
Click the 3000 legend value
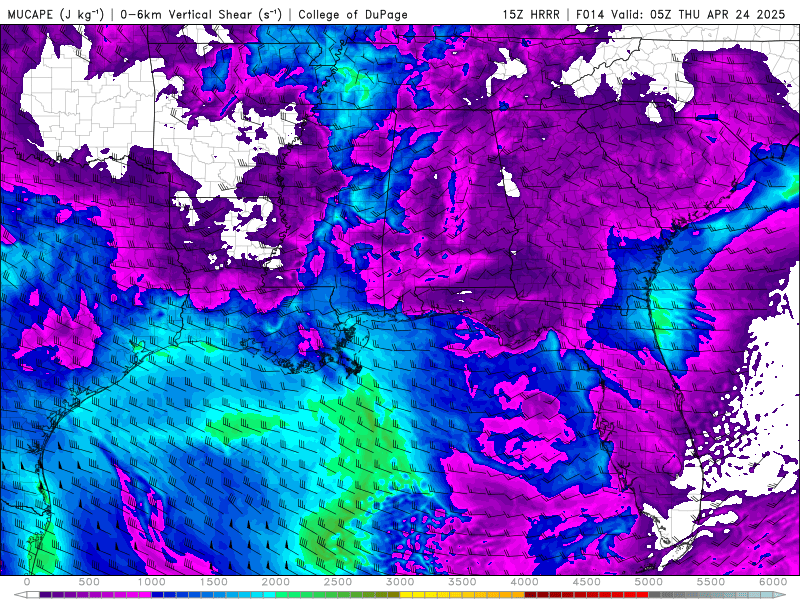tap(401, 582)
